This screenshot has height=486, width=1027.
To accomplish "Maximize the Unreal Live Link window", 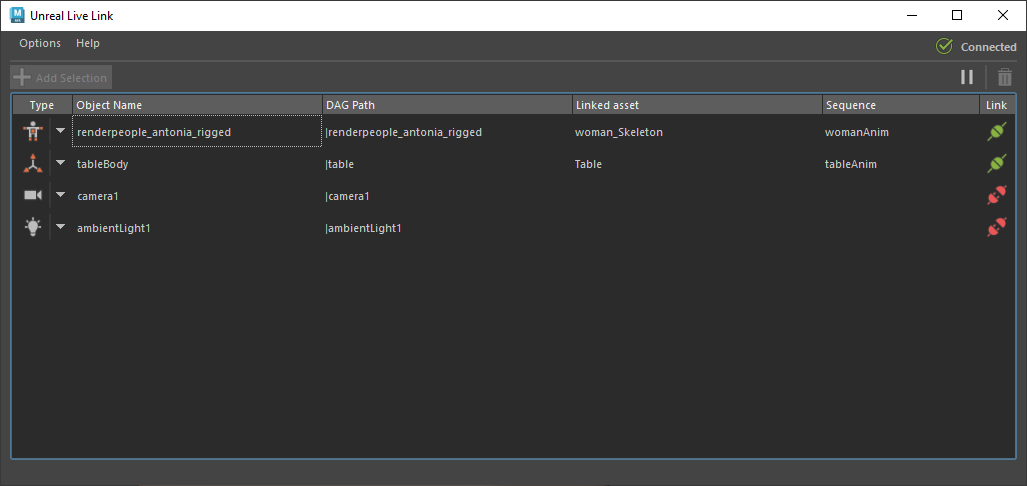I will pos(957,15).
